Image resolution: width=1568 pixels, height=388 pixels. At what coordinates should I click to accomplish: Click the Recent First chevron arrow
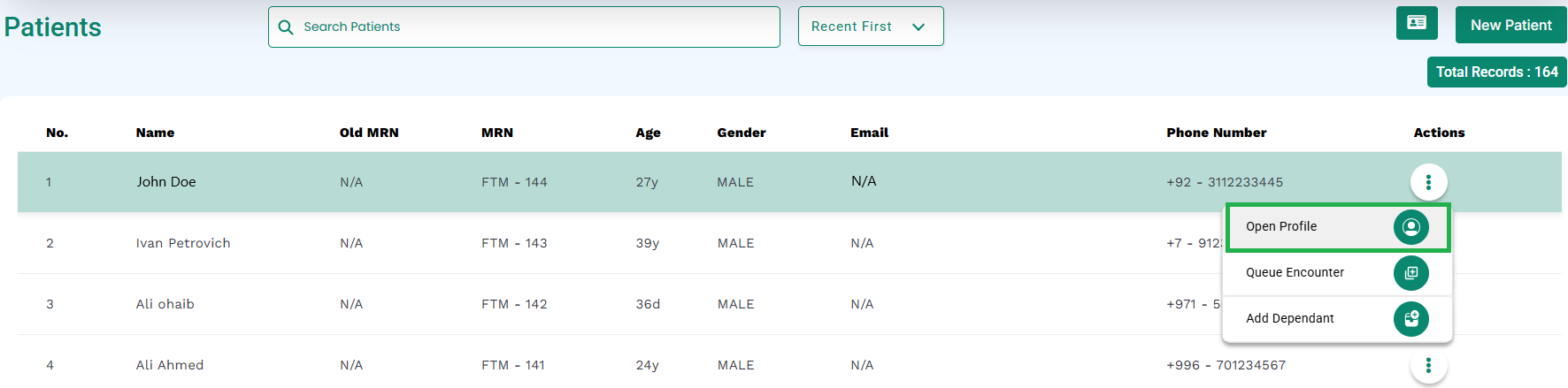click(x=919, y=27)
